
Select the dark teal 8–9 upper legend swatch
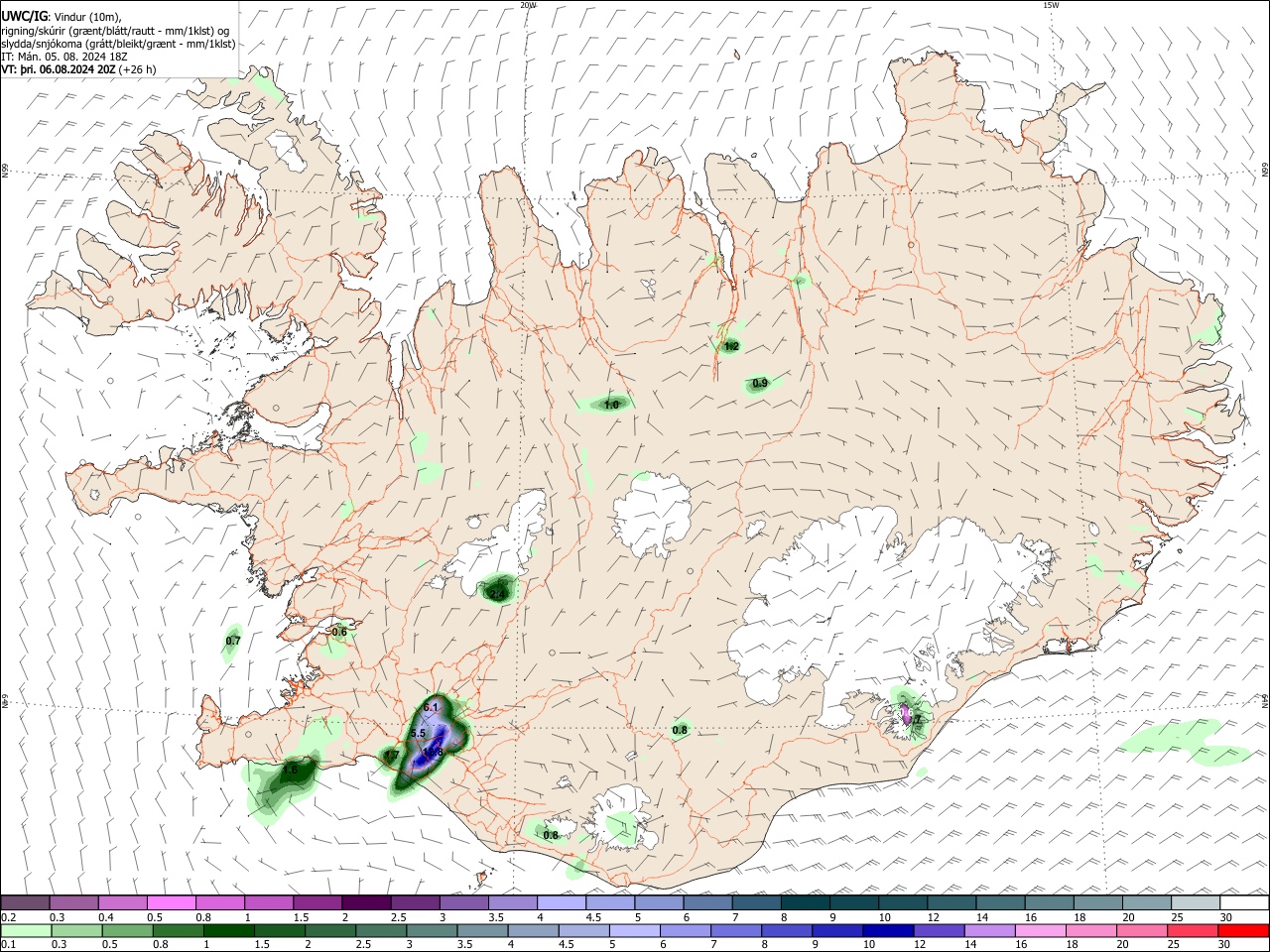806,902
